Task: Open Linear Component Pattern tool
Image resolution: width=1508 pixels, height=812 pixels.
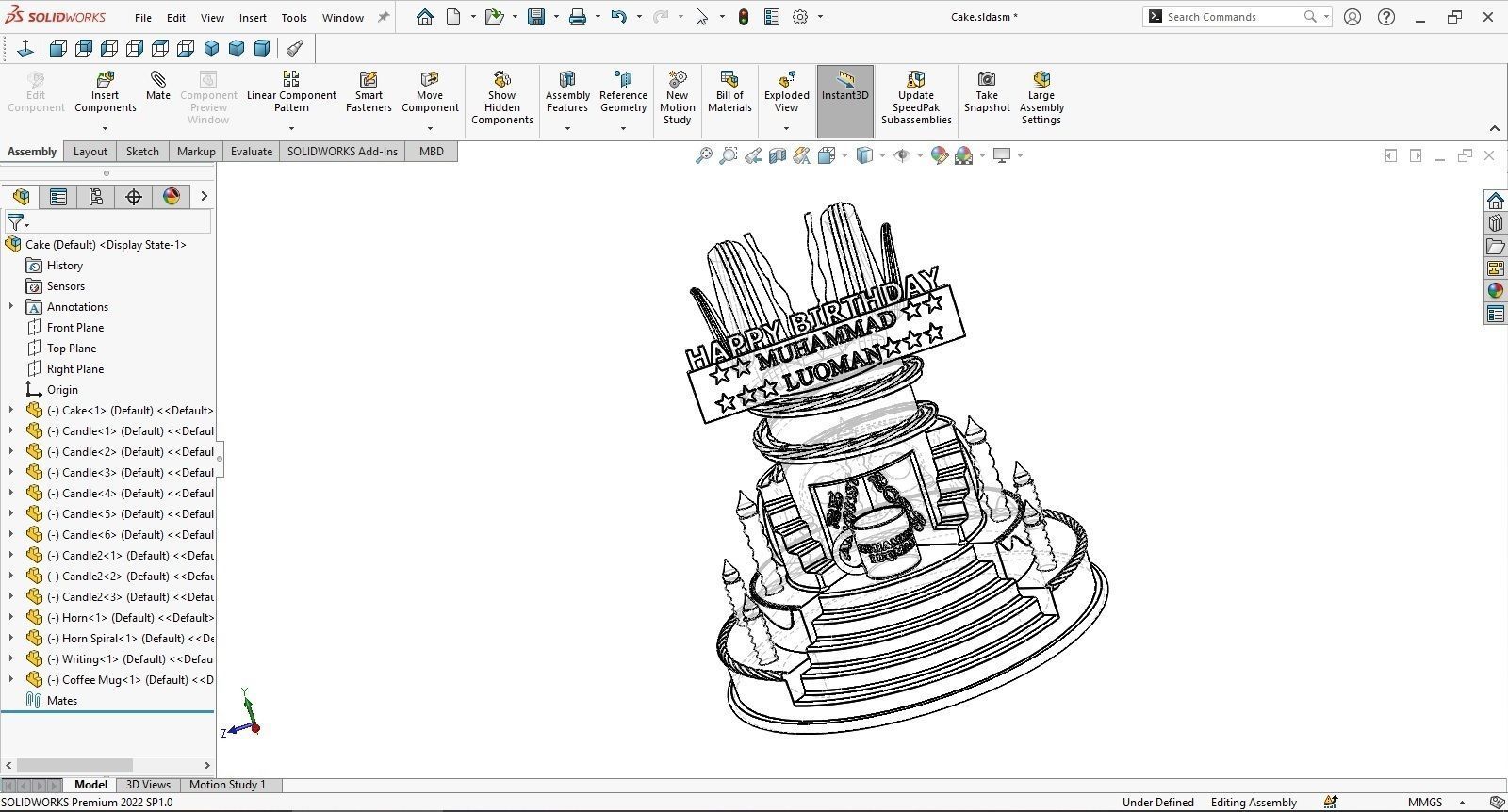Action: (x=291, y=92)
